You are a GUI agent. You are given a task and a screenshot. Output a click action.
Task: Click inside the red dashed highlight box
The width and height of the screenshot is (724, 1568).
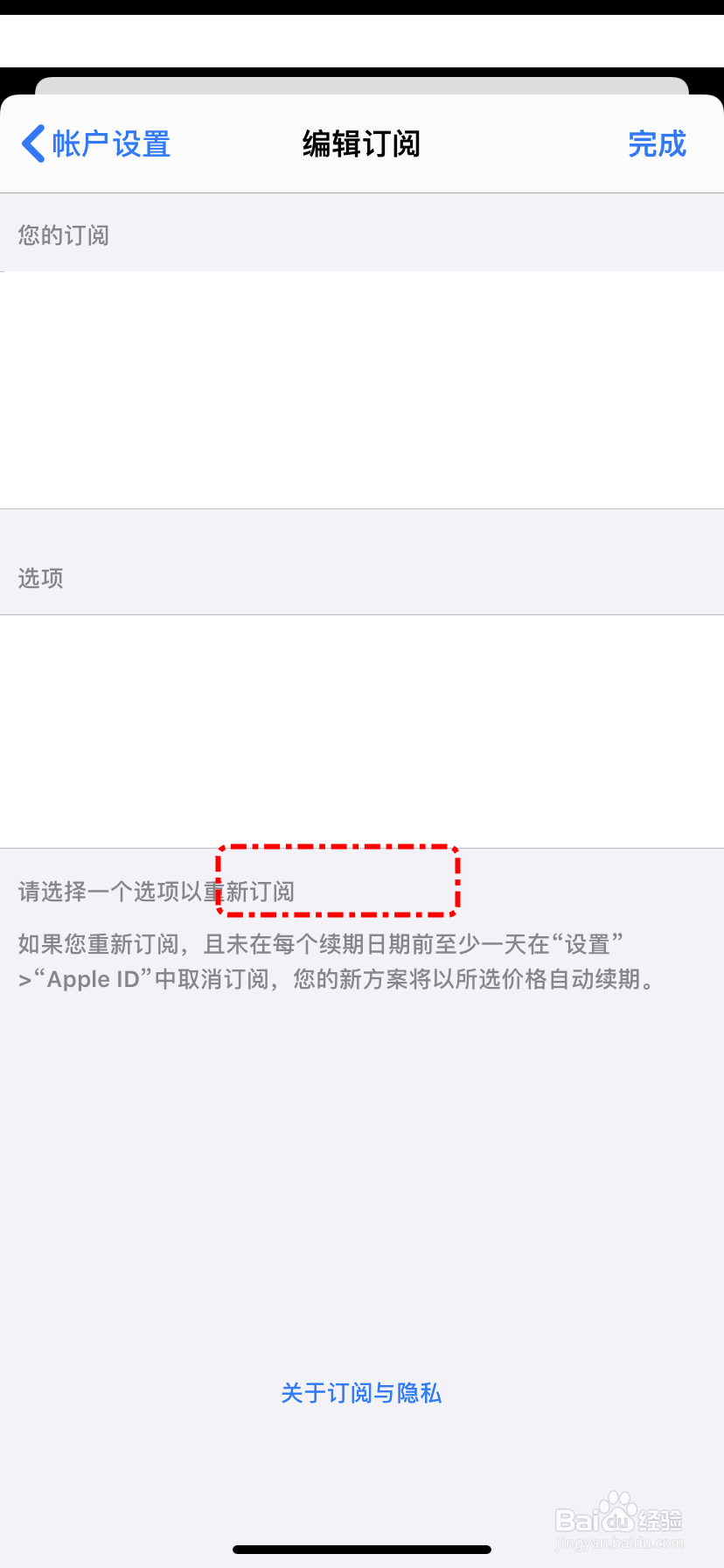338,880
